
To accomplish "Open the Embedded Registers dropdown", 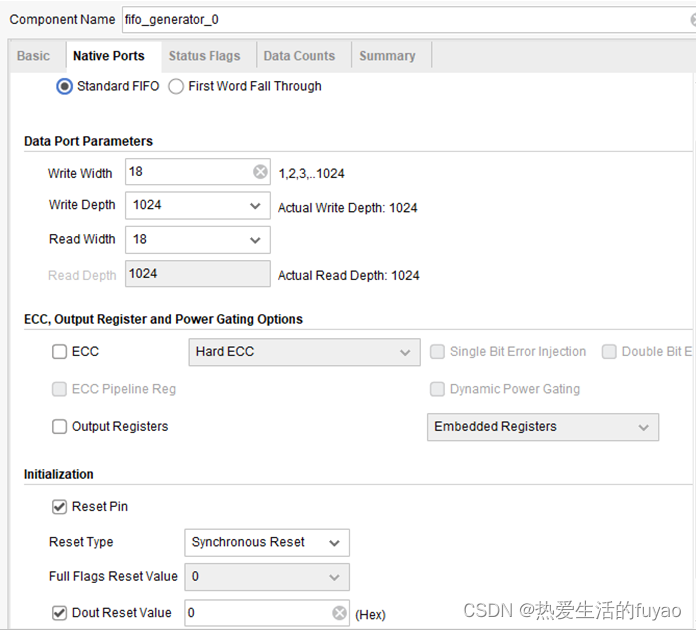I will point(543,427).
